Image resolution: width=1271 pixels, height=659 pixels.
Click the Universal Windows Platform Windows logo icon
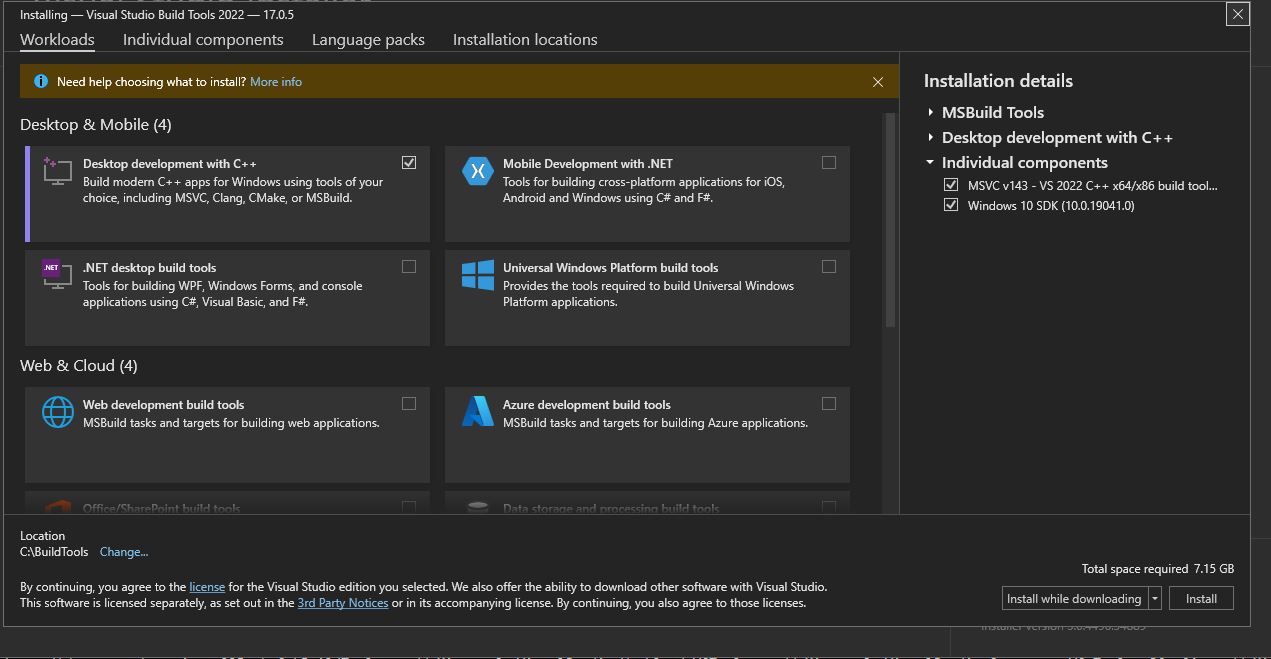point(478,274)
